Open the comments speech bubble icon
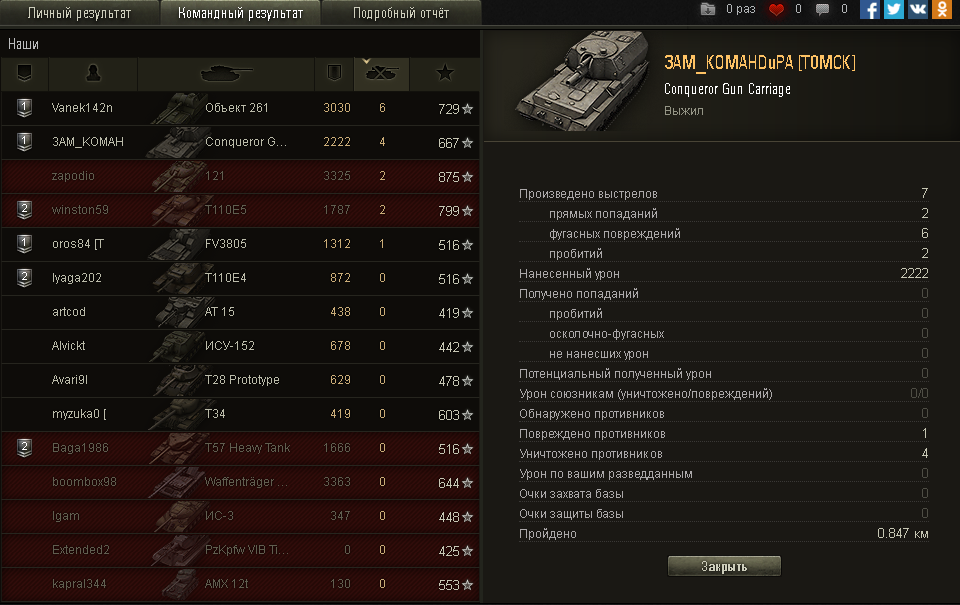This screenshot has width=960, height=605. click(x=822, y=9)
